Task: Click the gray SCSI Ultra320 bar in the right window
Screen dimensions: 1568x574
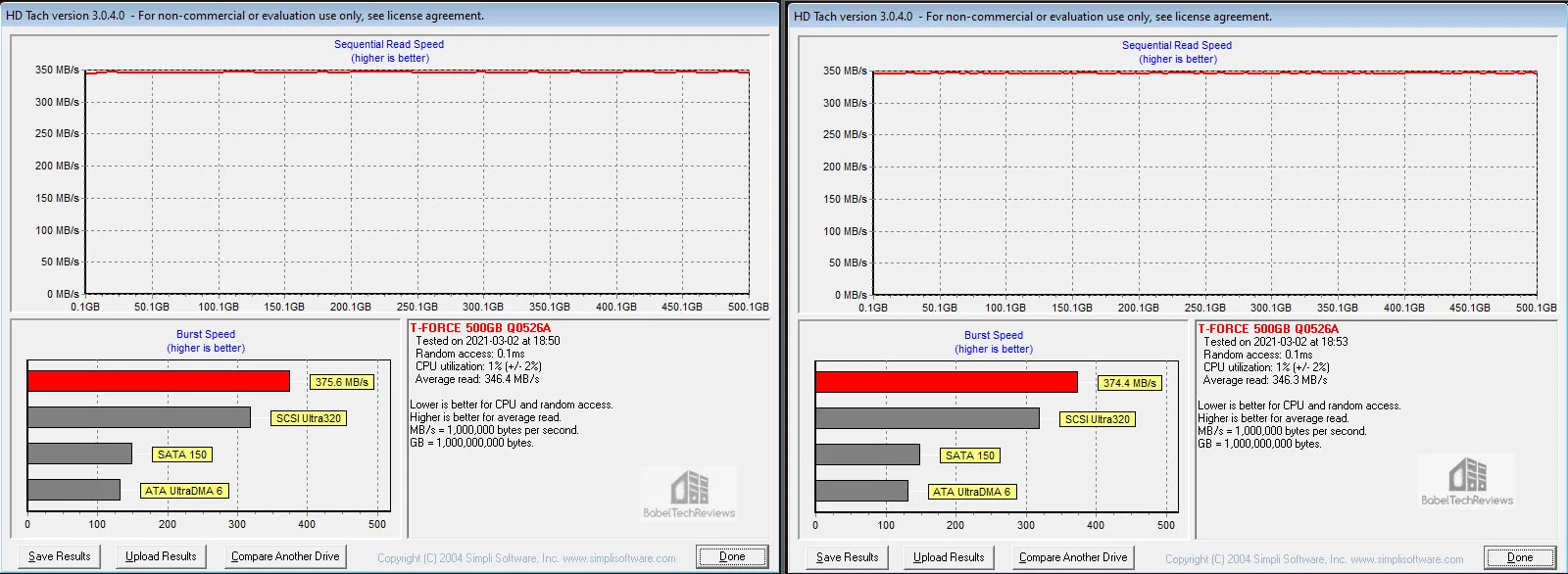Action: pos(927,418)
